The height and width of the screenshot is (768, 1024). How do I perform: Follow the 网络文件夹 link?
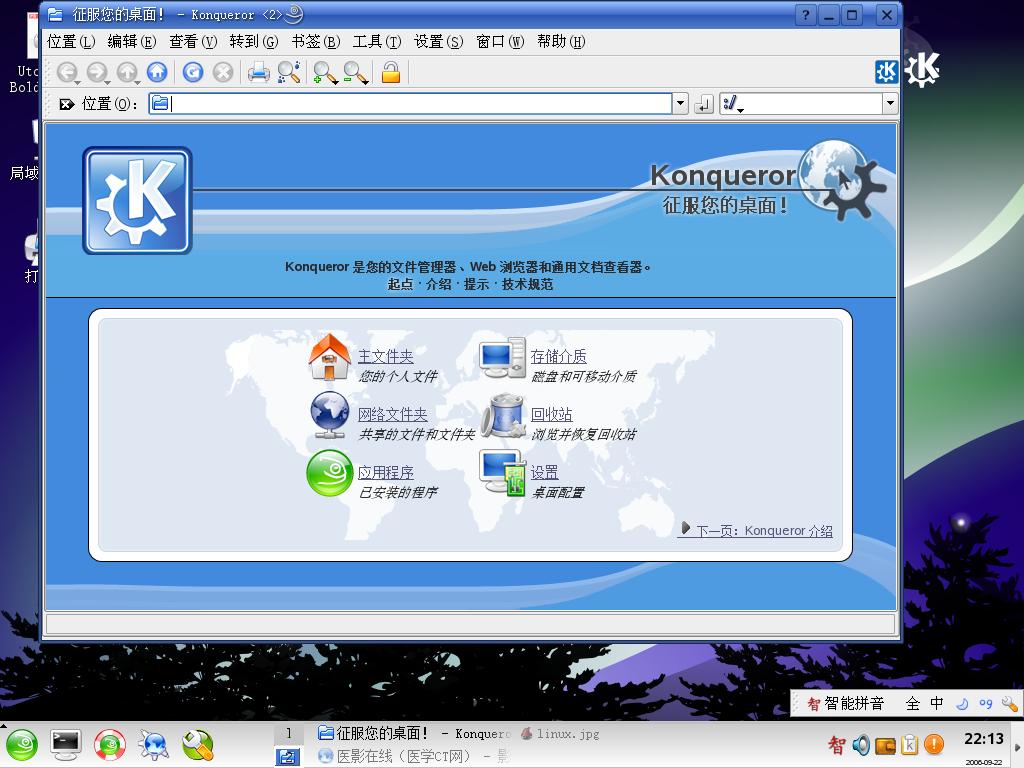tap(392, 415)
